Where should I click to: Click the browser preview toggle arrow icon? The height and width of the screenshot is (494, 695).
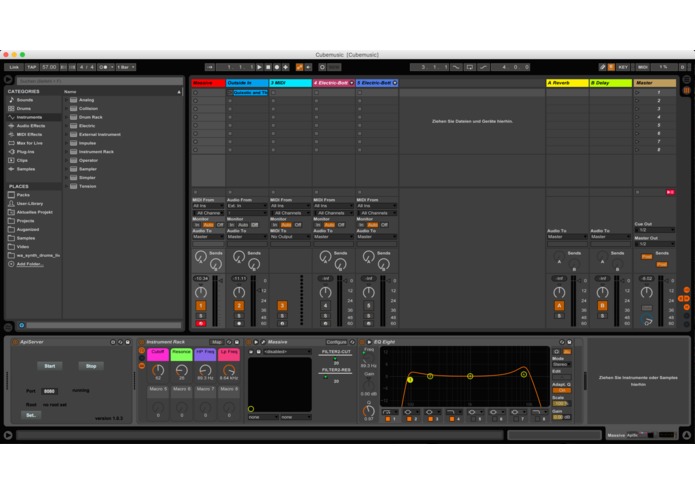pyautogui.click(x=8, y=80)
